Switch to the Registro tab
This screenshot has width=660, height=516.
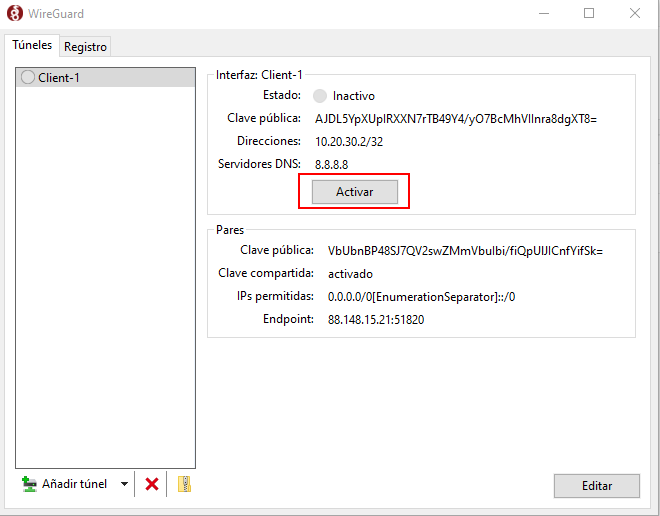[x=85, y=46]
